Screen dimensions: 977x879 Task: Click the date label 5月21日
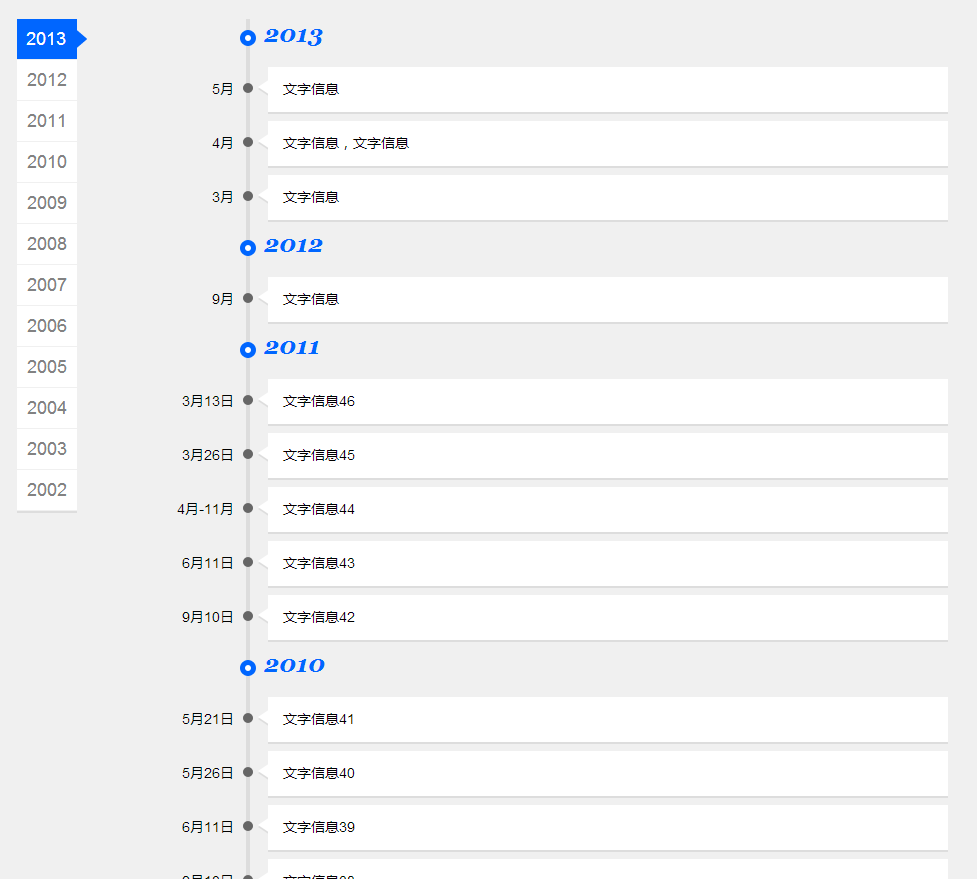pyautogui.click(x=207, y=720)
